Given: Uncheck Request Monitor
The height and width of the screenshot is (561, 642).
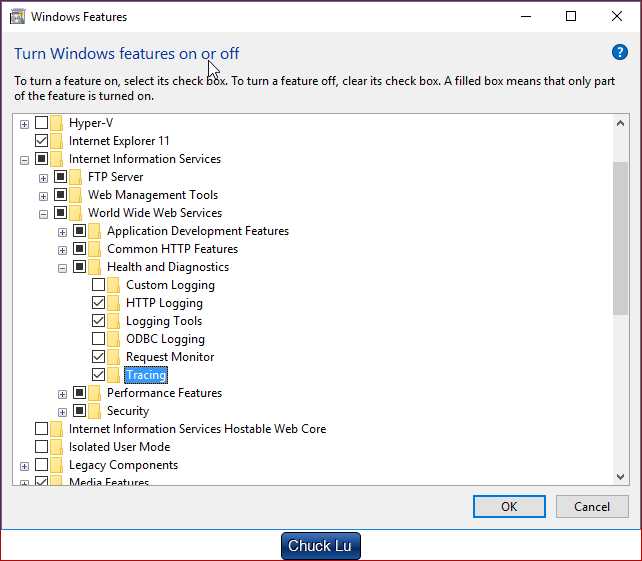Looking at the screenshot, I should (x=98, y=357).
